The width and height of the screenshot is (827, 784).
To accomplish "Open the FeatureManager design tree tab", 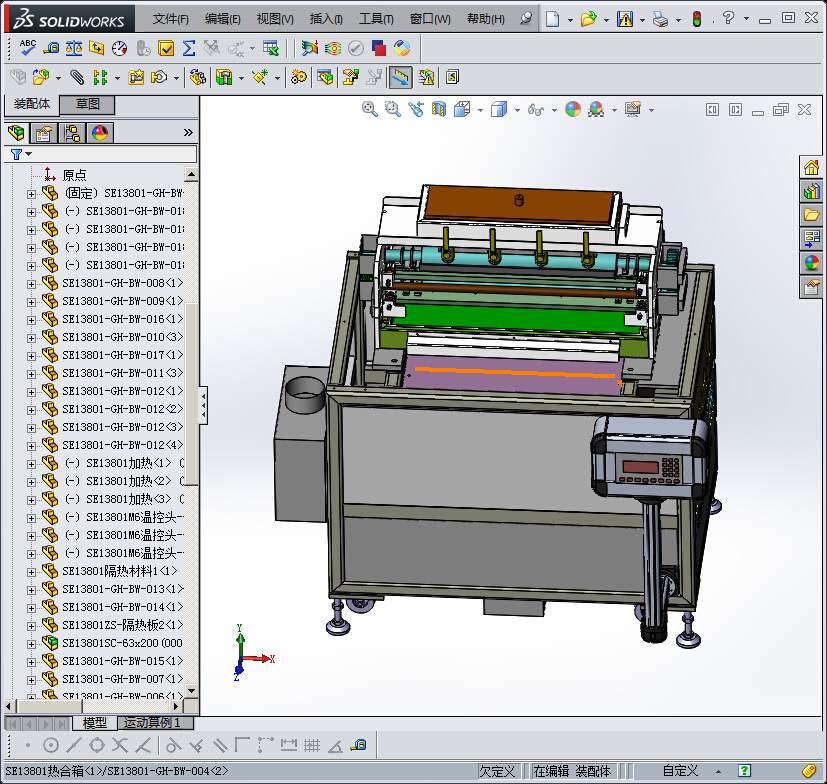I will click(17, 132).
